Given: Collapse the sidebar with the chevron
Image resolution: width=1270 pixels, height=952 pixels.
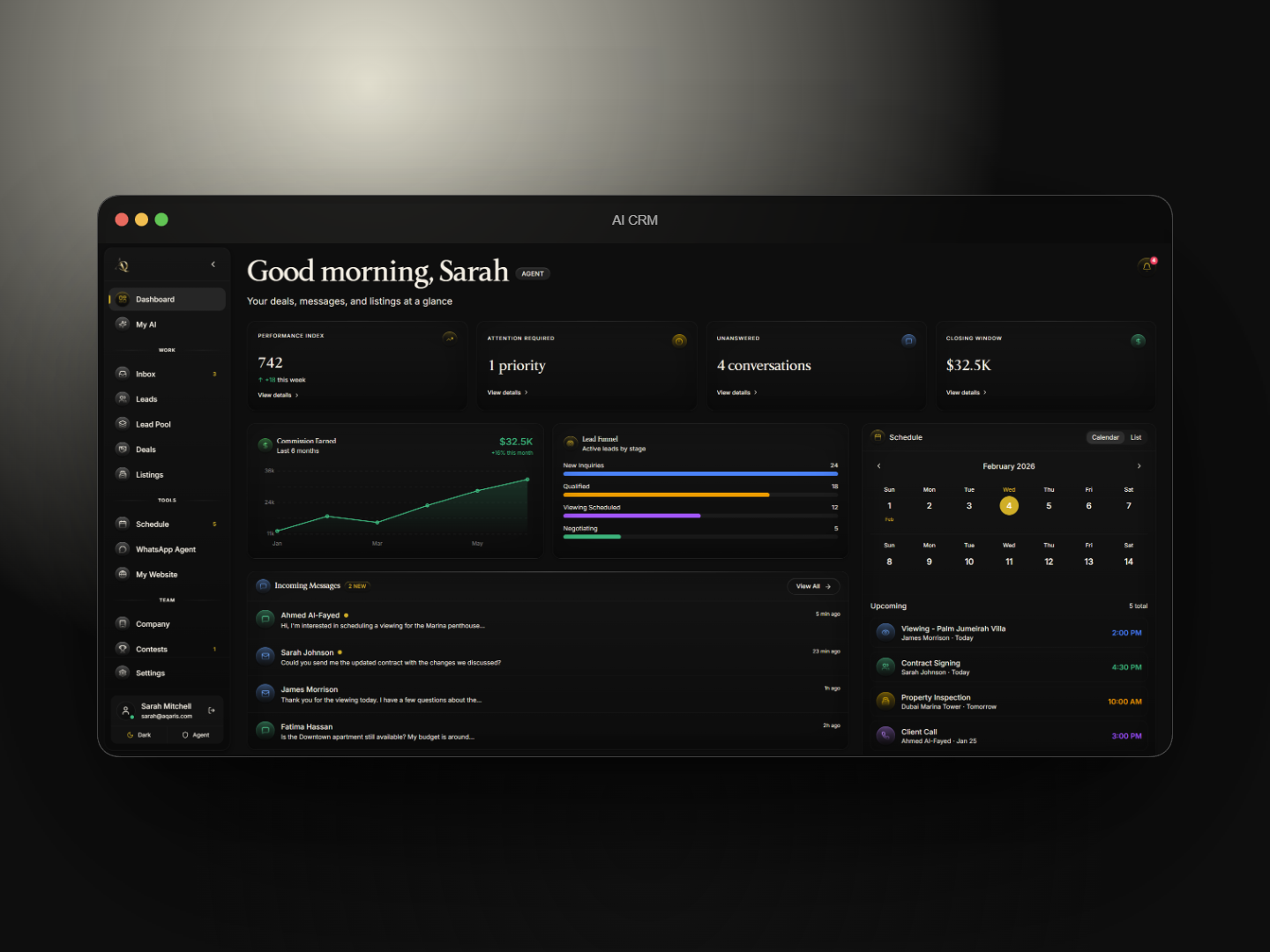Looking at the screenshot, I should pos(213,264).
